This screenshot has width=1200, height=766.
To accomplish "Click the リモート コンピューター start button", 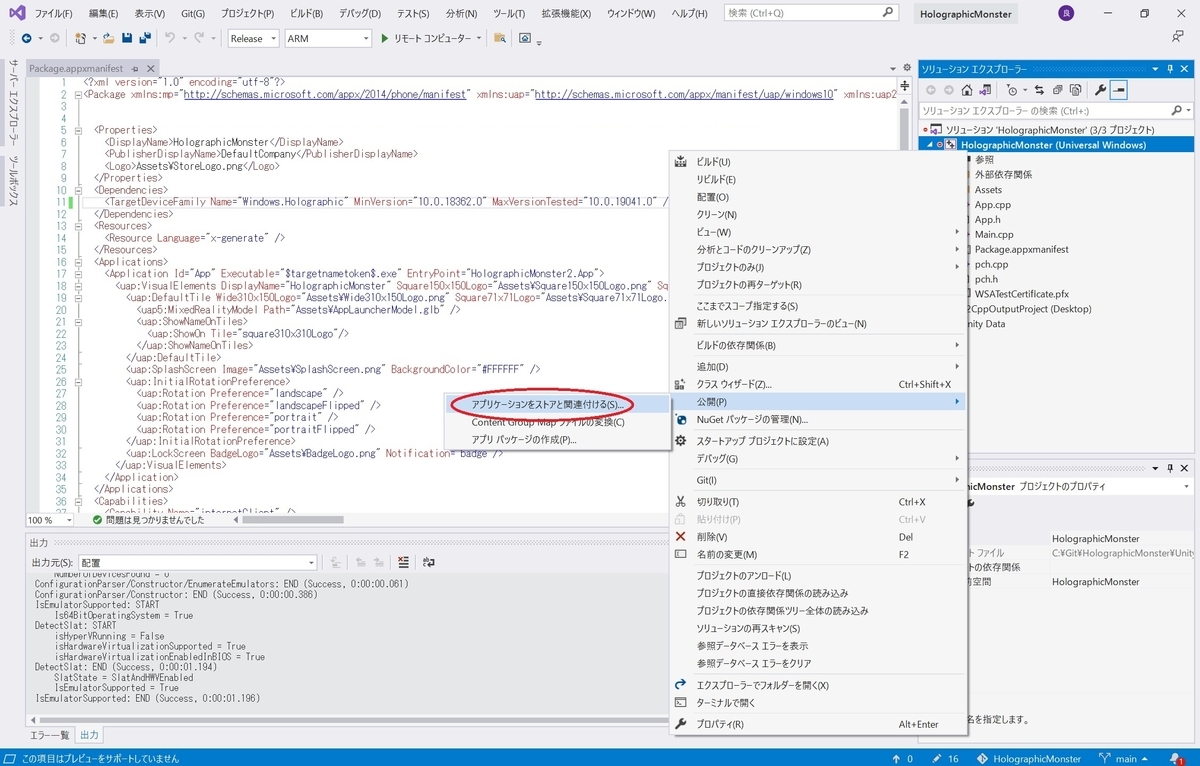I will coord(424,38).
